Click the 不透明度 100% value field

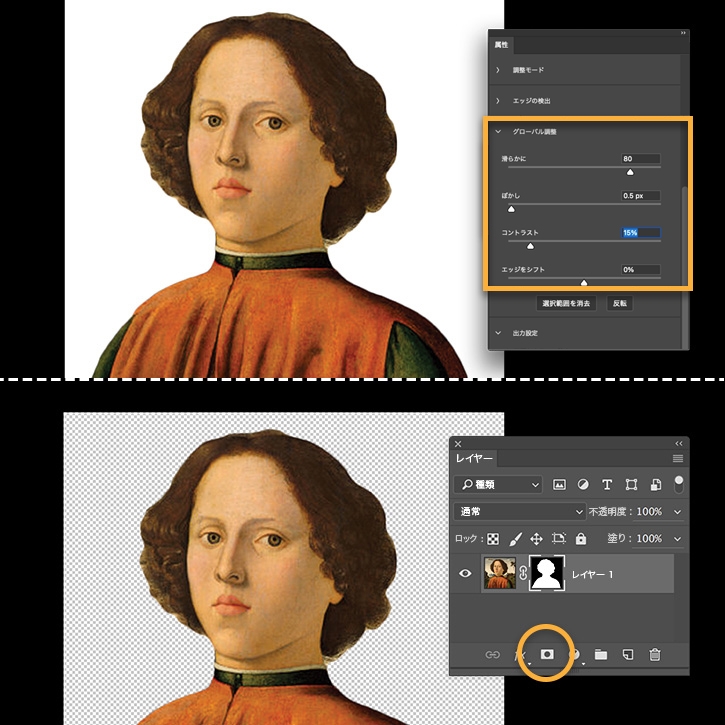pos(649,512)
